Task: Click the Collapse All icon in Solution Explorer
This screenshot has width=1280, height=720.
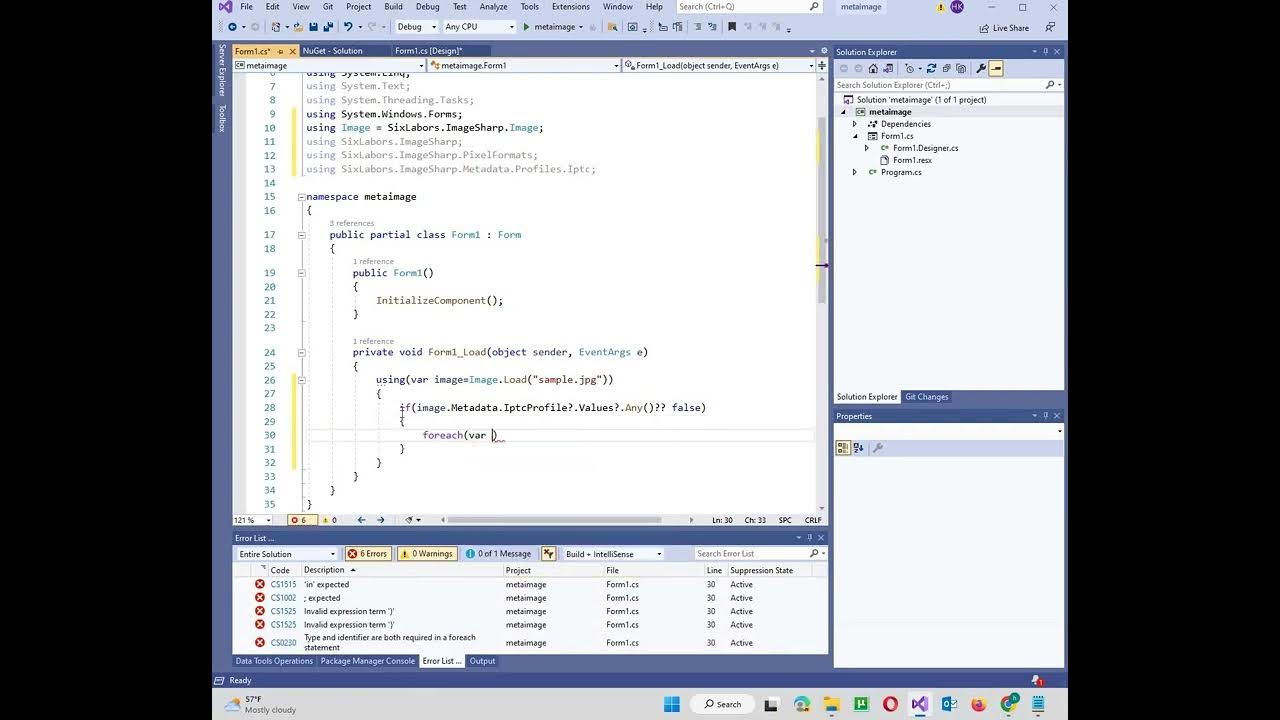Action: click(x=946, y=69)
